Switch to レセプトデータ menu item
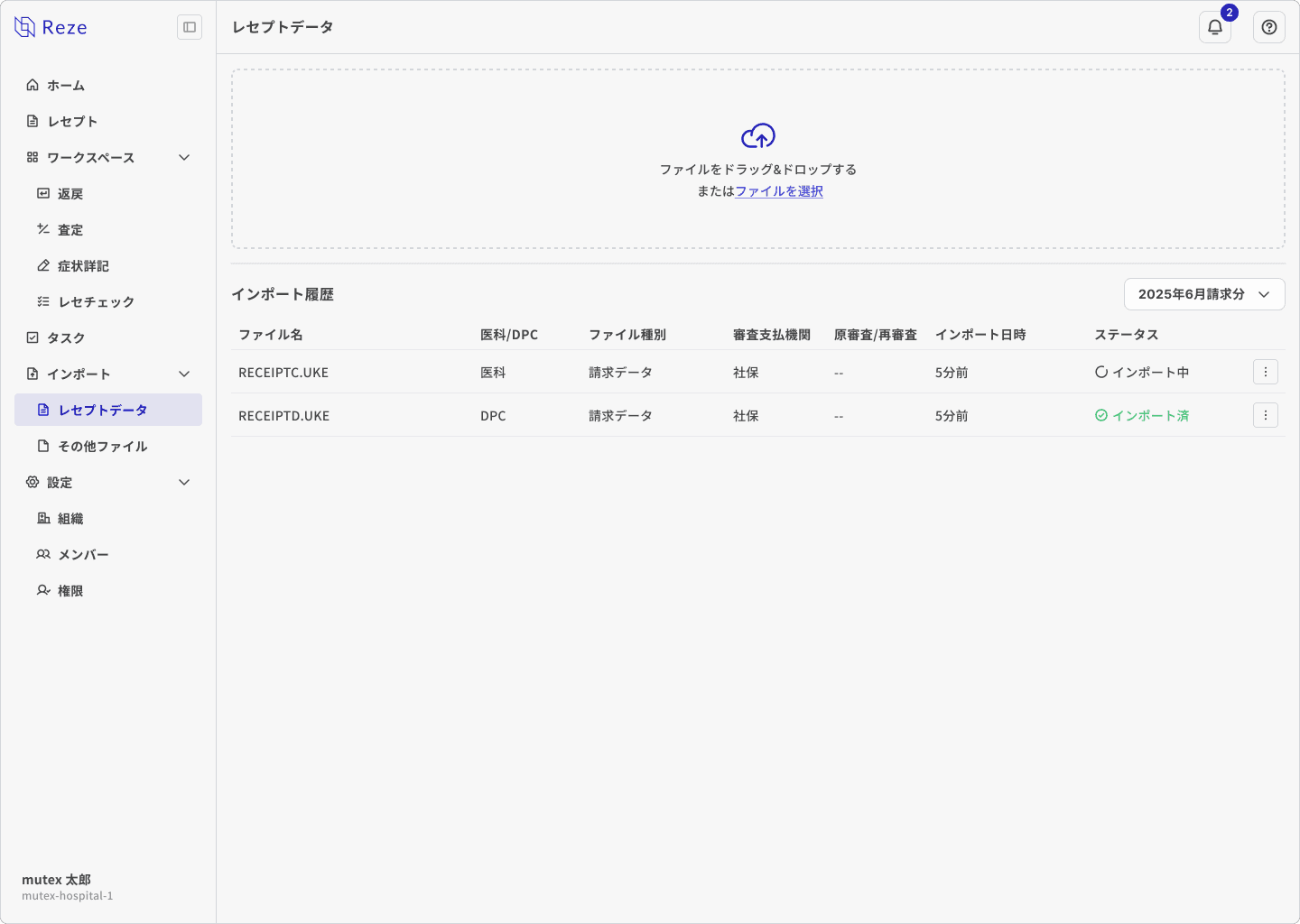Screen dimensions: 1300x924 tap(108, 410)
